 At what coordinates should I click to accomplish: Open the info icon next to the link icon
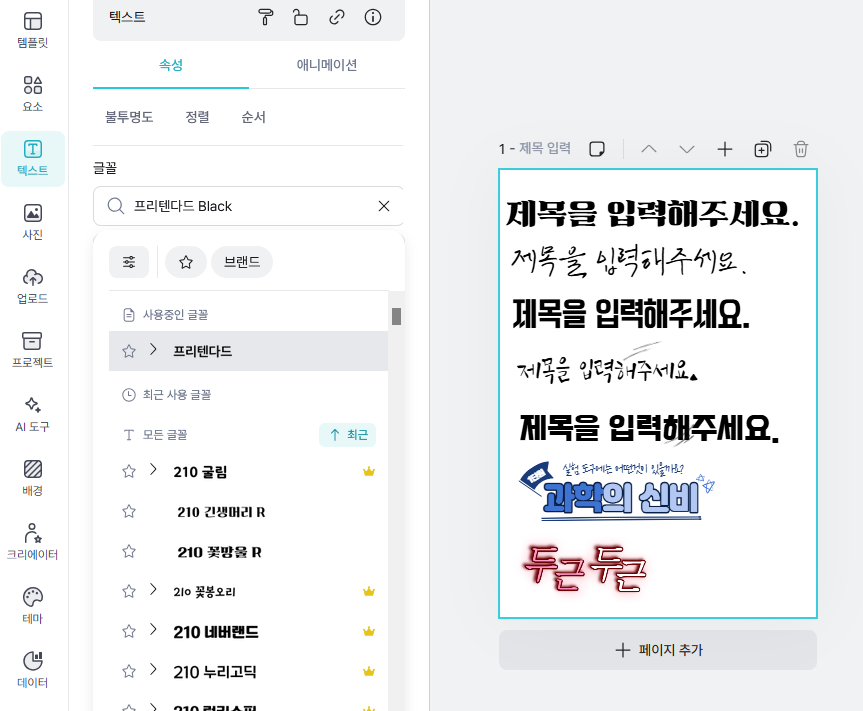tap(372, 17)
